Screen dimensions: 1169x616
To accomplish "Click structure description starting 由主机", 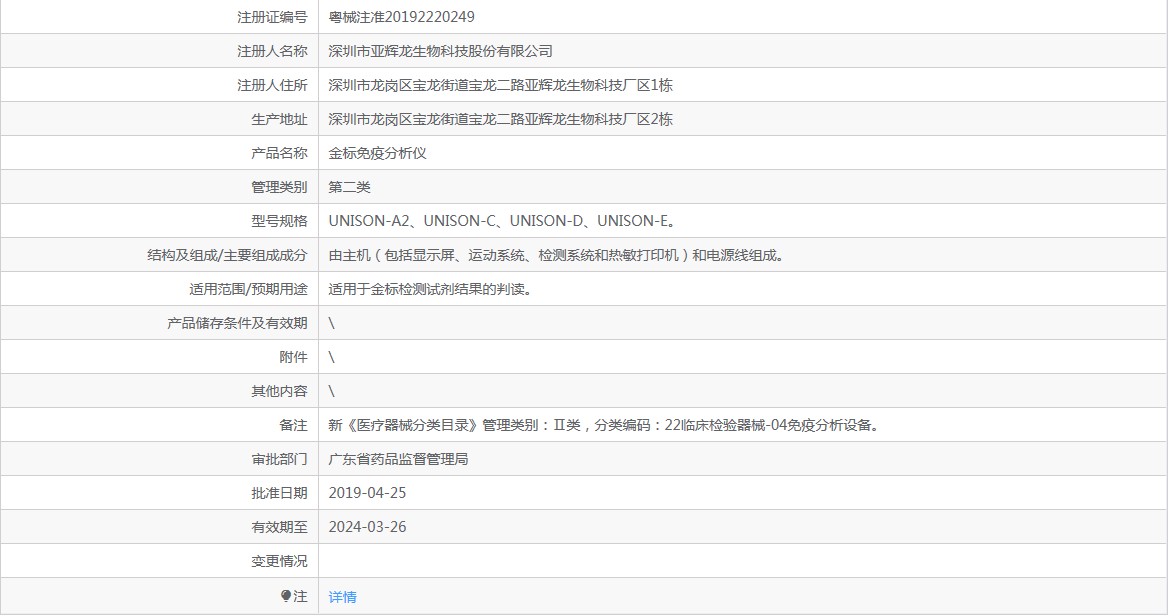I will (556, 255).
